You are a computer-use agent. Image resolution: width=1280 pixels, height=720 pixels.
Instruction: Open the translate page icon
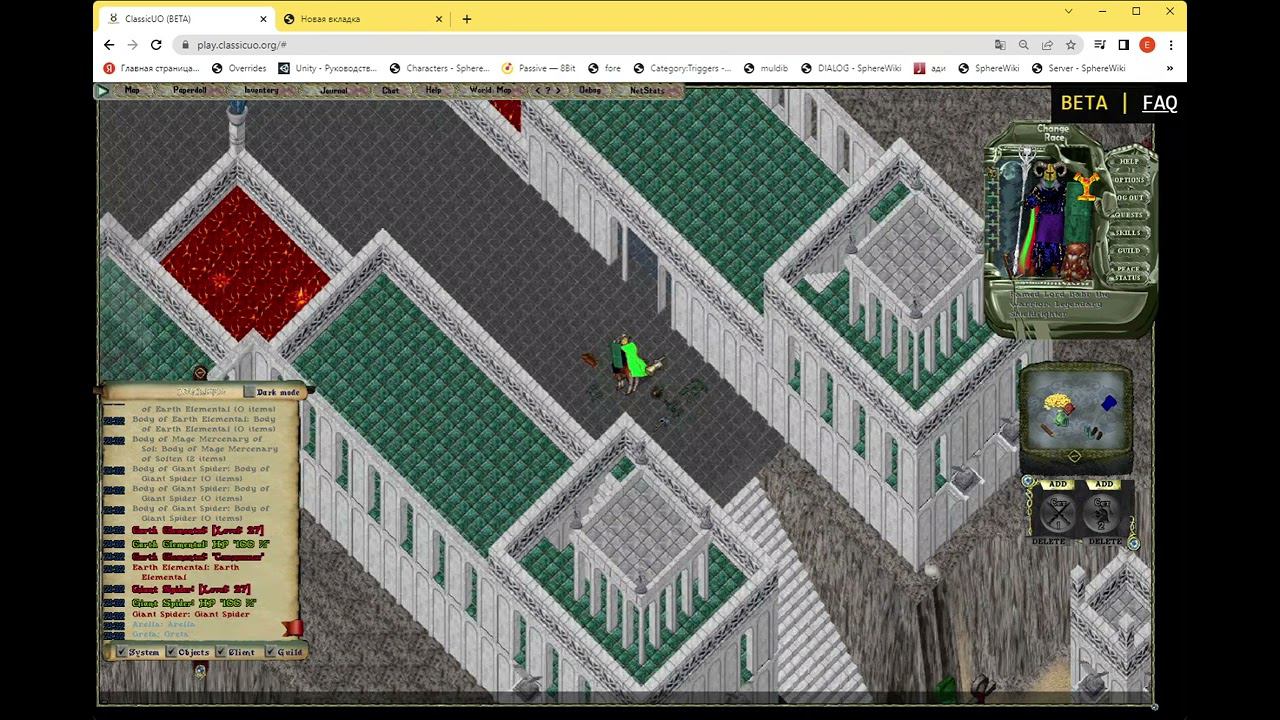click(999, 45)
